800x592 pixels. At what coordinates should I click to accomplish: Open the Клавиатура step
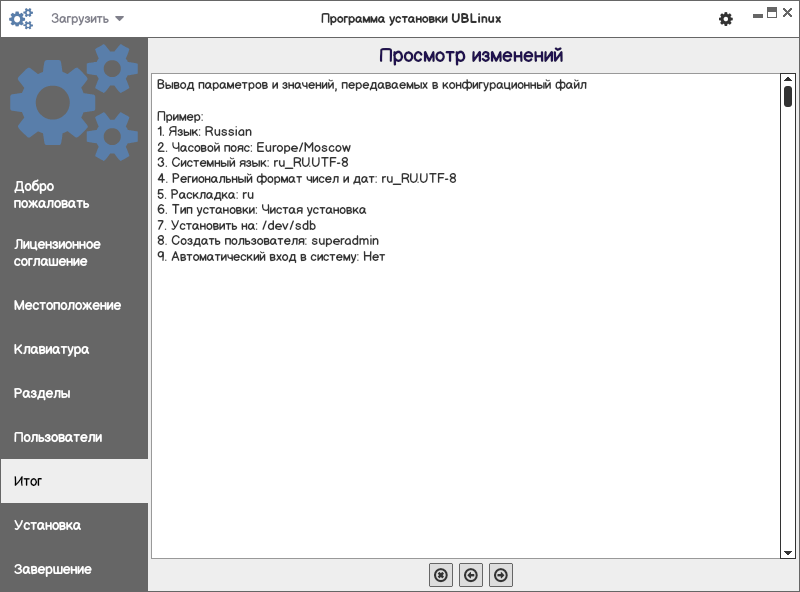coord(74,349)
